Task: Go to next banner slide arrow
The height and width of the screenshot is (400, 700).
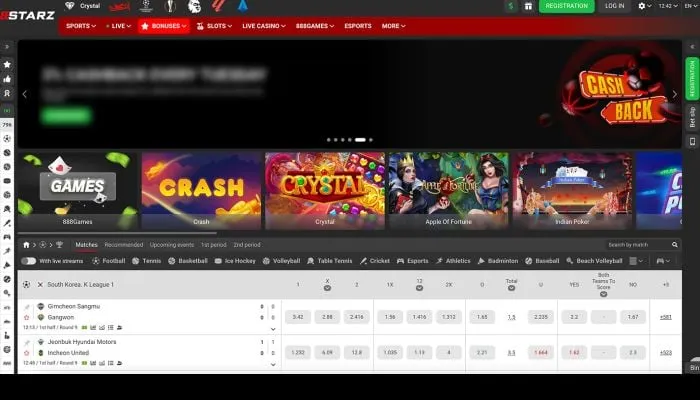Action: tap(675, 94)
